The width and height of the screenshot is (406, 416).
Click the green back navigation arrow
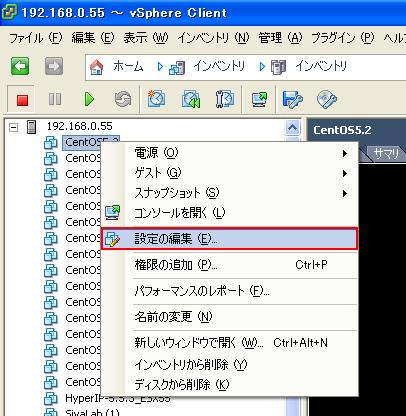(x=20, y=66)
